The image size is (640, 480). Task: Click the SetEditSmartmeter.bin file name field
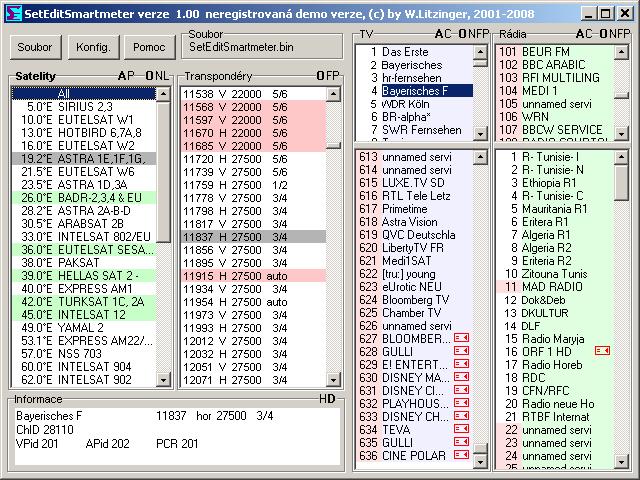(262, 47)
